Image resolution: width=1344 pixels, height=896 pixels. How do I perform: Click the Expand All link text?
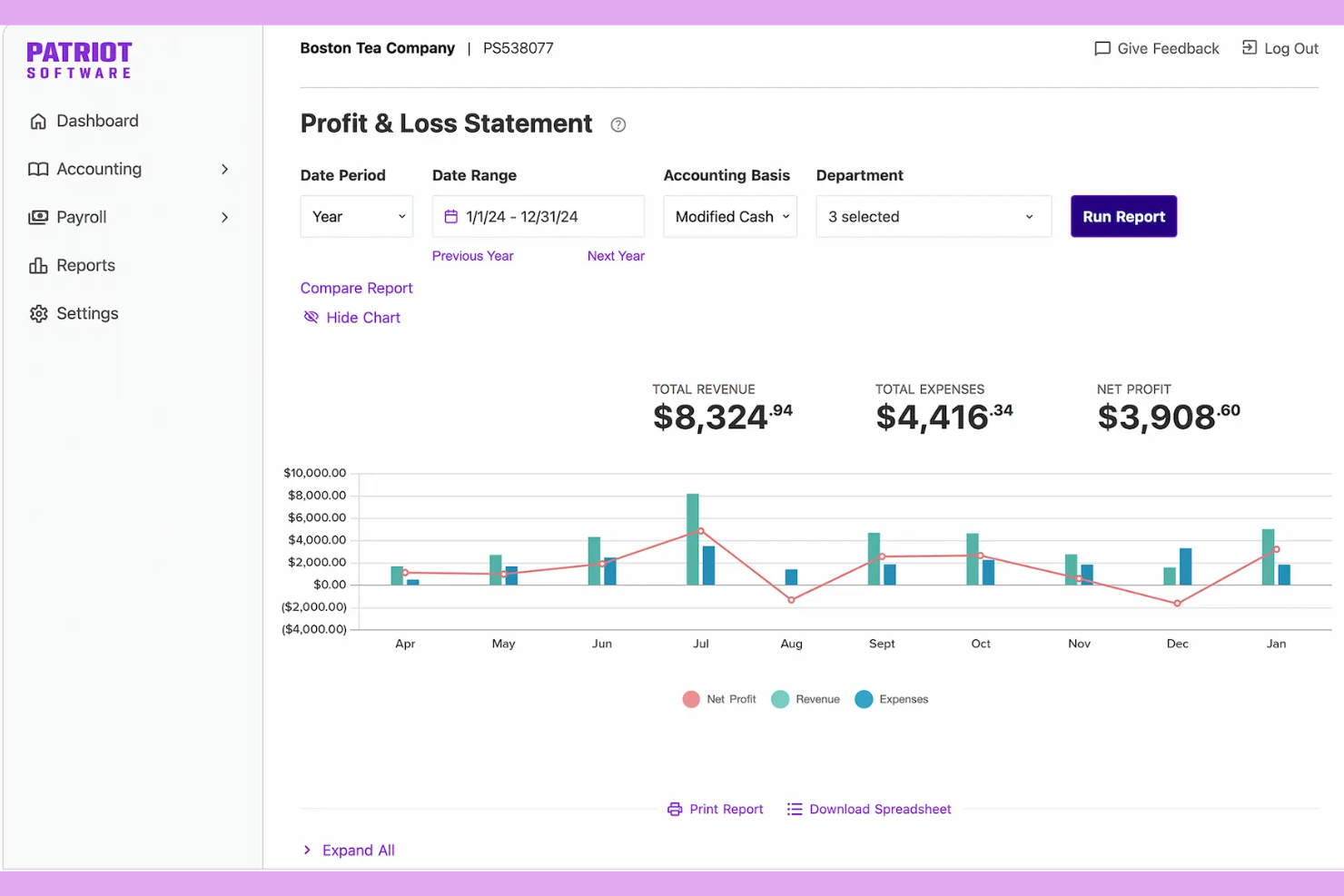point(359,851)
